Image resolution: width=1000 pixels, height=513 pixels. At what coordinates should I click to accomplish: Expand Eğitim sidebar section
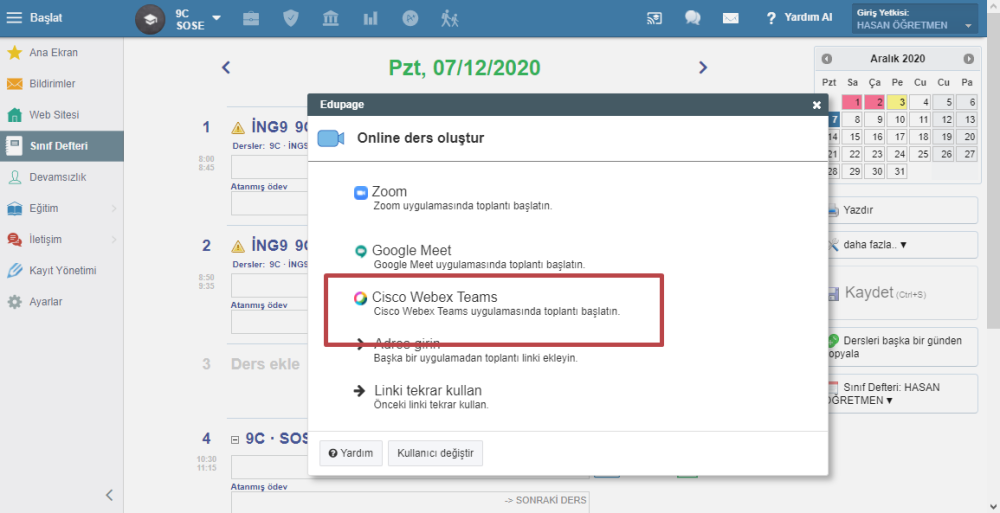point(62,209)
